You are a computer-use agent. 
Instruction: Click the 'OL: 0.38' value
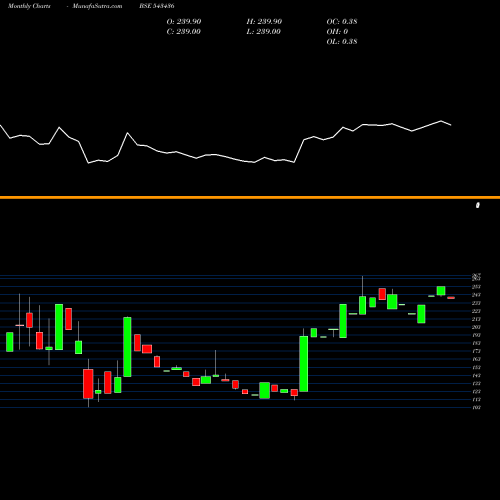[342, 41]
